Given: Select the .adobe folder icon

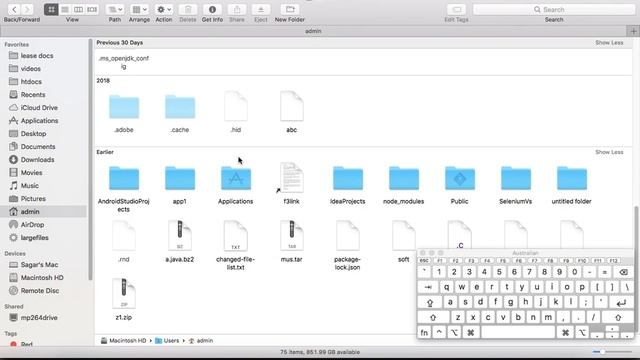Looking at the screenshot, I should click(x=124, y=107).
